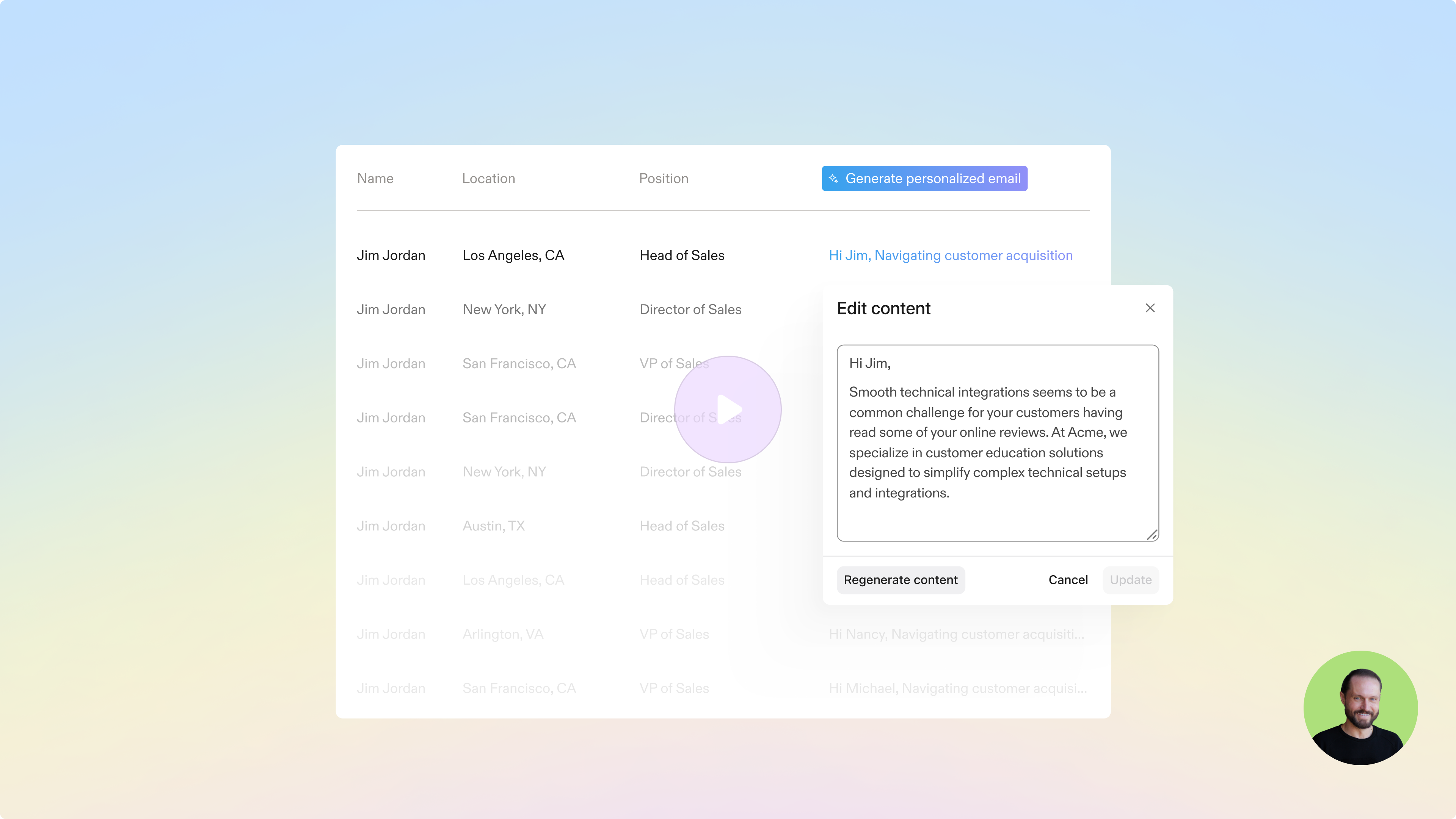Click the 'Director of Sales' cell in second row
This screenshot has width=1456, height=819.
click(690, 310)
